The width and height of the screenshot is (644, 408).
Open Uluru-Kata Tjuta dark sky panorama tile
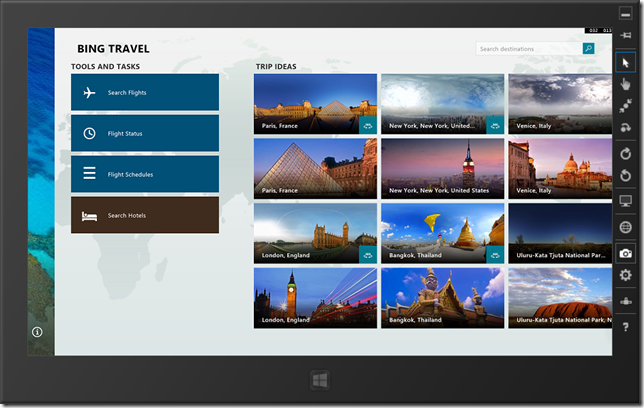(x=560, y=233)
